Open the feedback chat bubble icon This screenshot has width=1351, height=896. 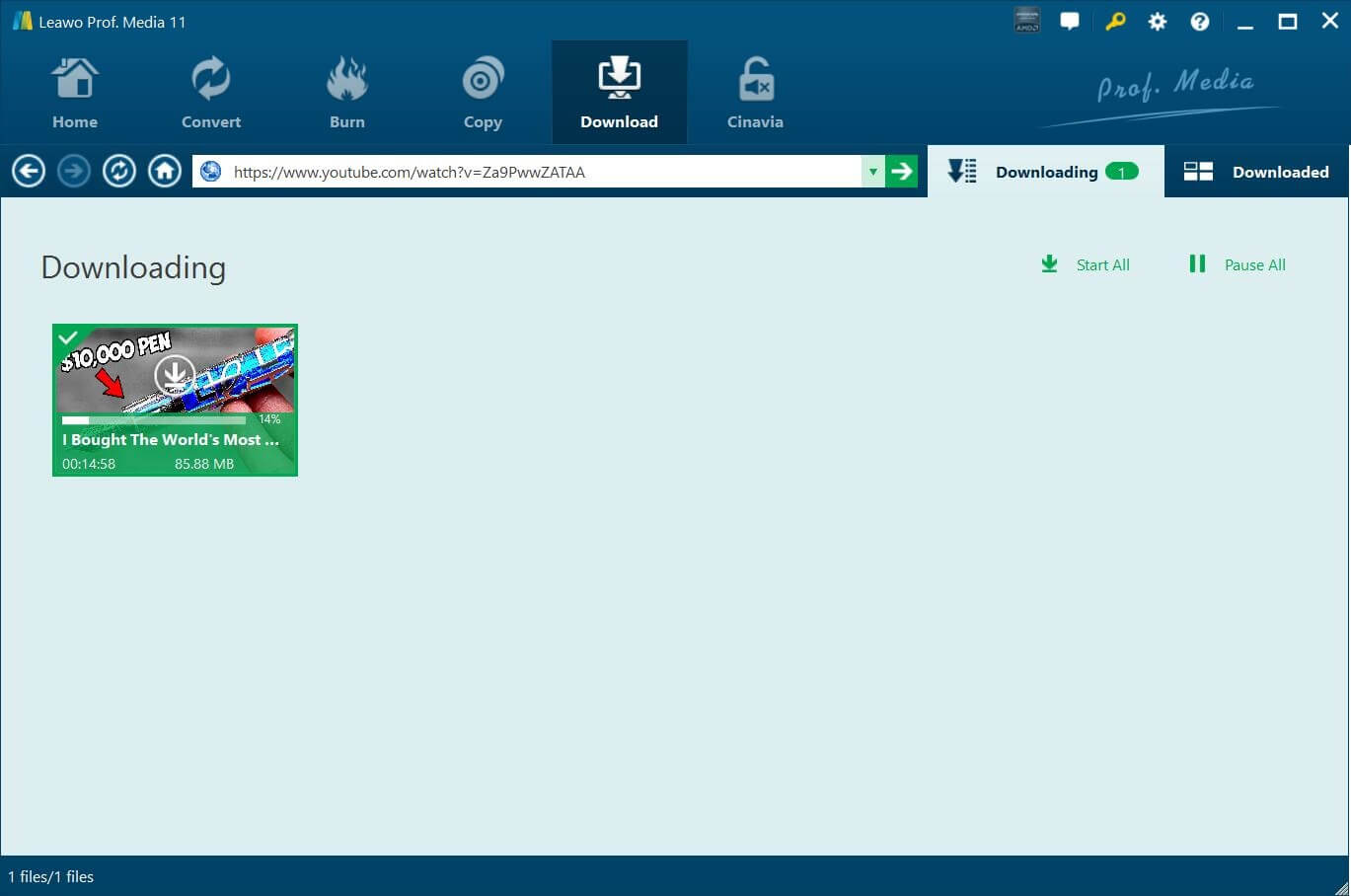pos(1070,22)
